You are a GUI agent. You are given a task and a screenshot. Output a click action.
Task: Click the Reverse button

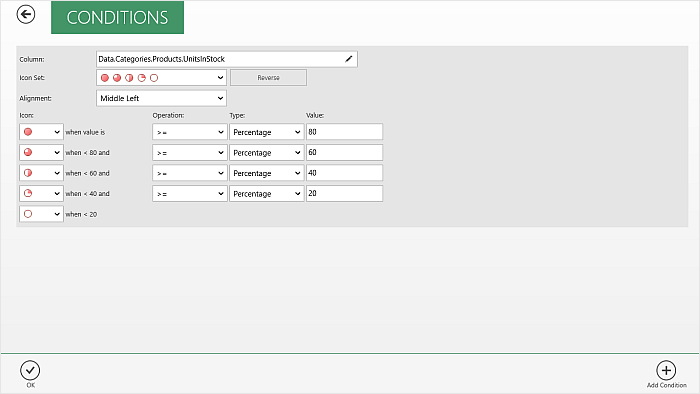[268, 78]
